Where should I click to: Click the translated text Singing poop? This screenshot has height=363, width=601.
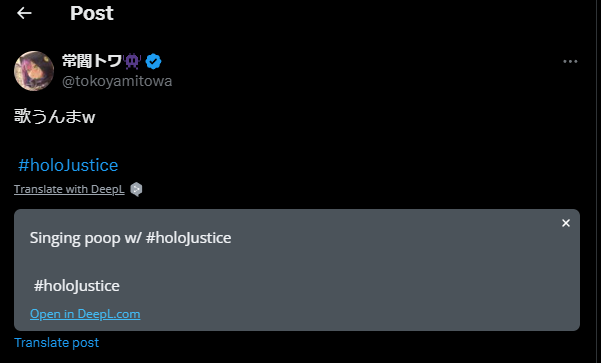tap(75, 238)
